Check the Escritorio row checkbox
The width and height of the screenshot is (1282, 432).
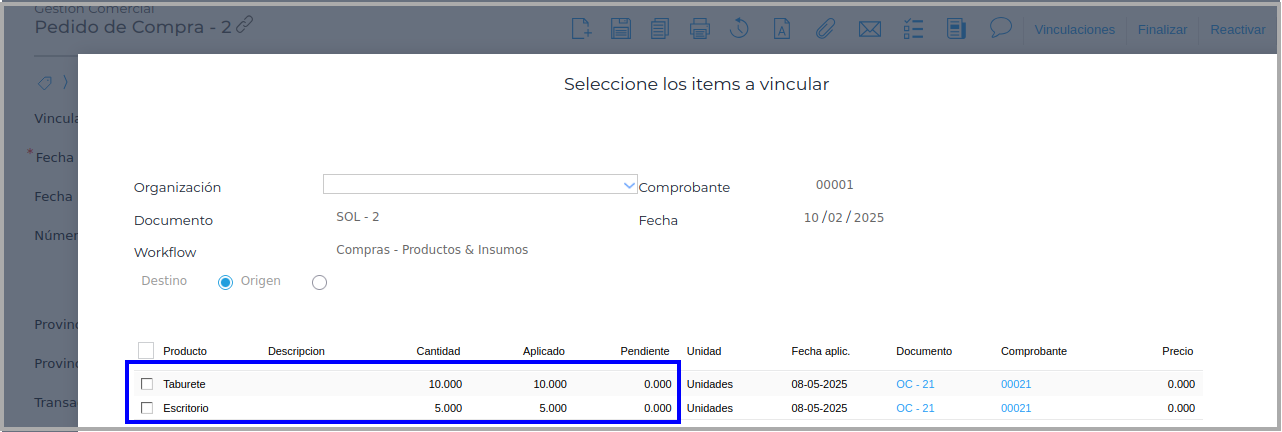point(147,408)
